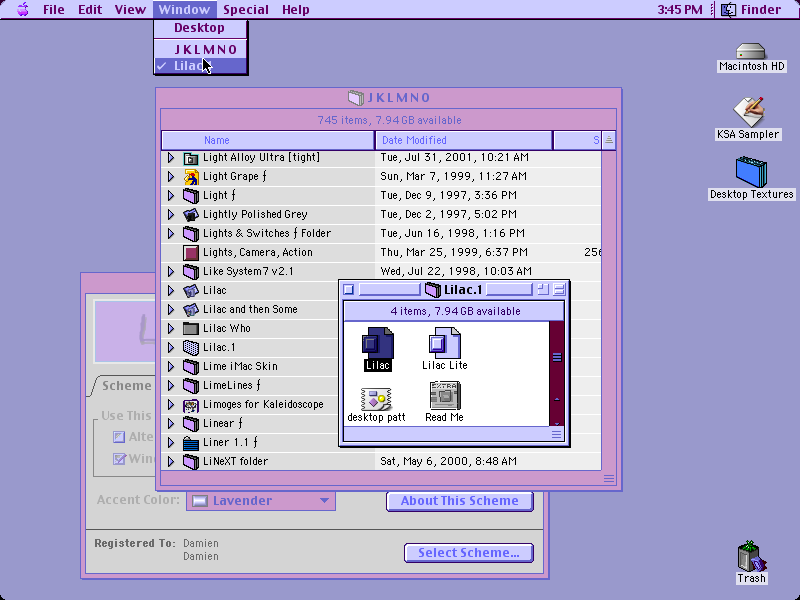Expand the Light Alloy Ultra [tight] row
Image resolution: width=800 pixels, height=600 pixels.
click(171, 158)
